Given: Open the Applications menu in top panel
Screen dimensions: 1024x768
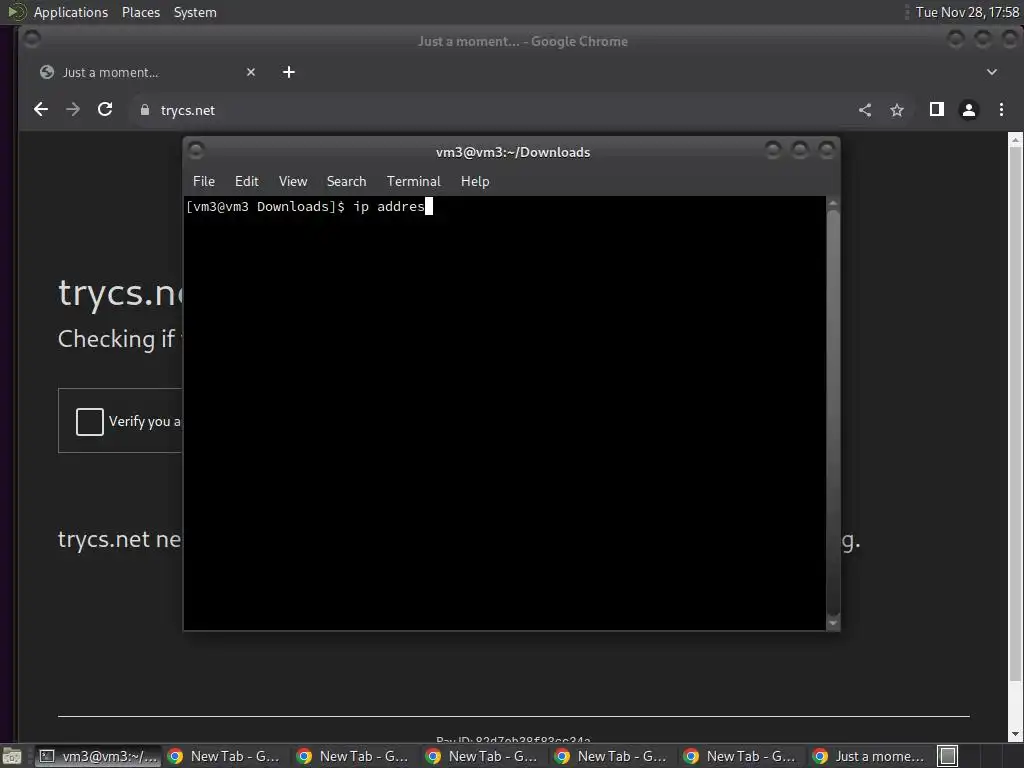Looking at the screenshot, I should [x=71, y=12].
